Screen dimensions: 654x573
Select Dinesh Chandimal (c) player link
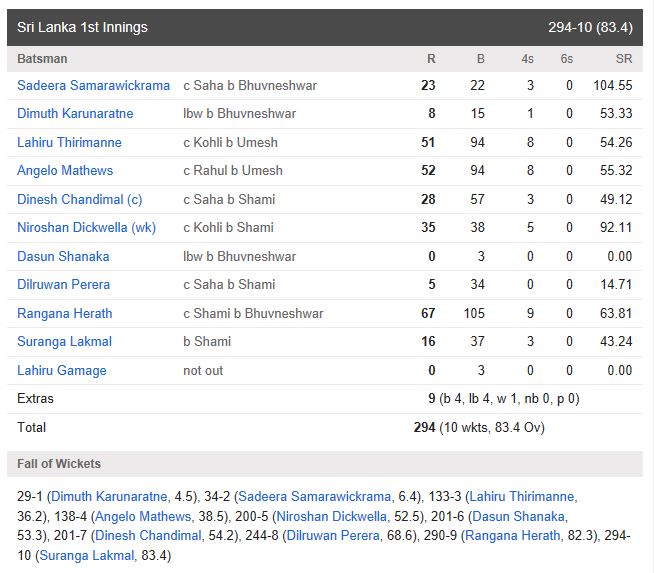tap(80, 199)
